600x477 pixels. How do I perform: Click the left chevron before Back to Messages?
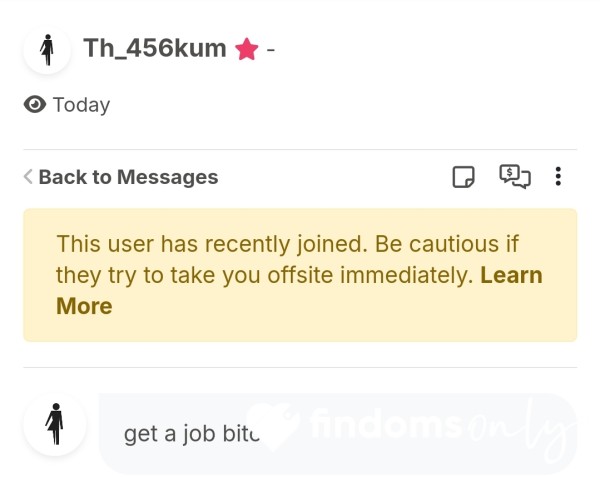click(28, 177)
